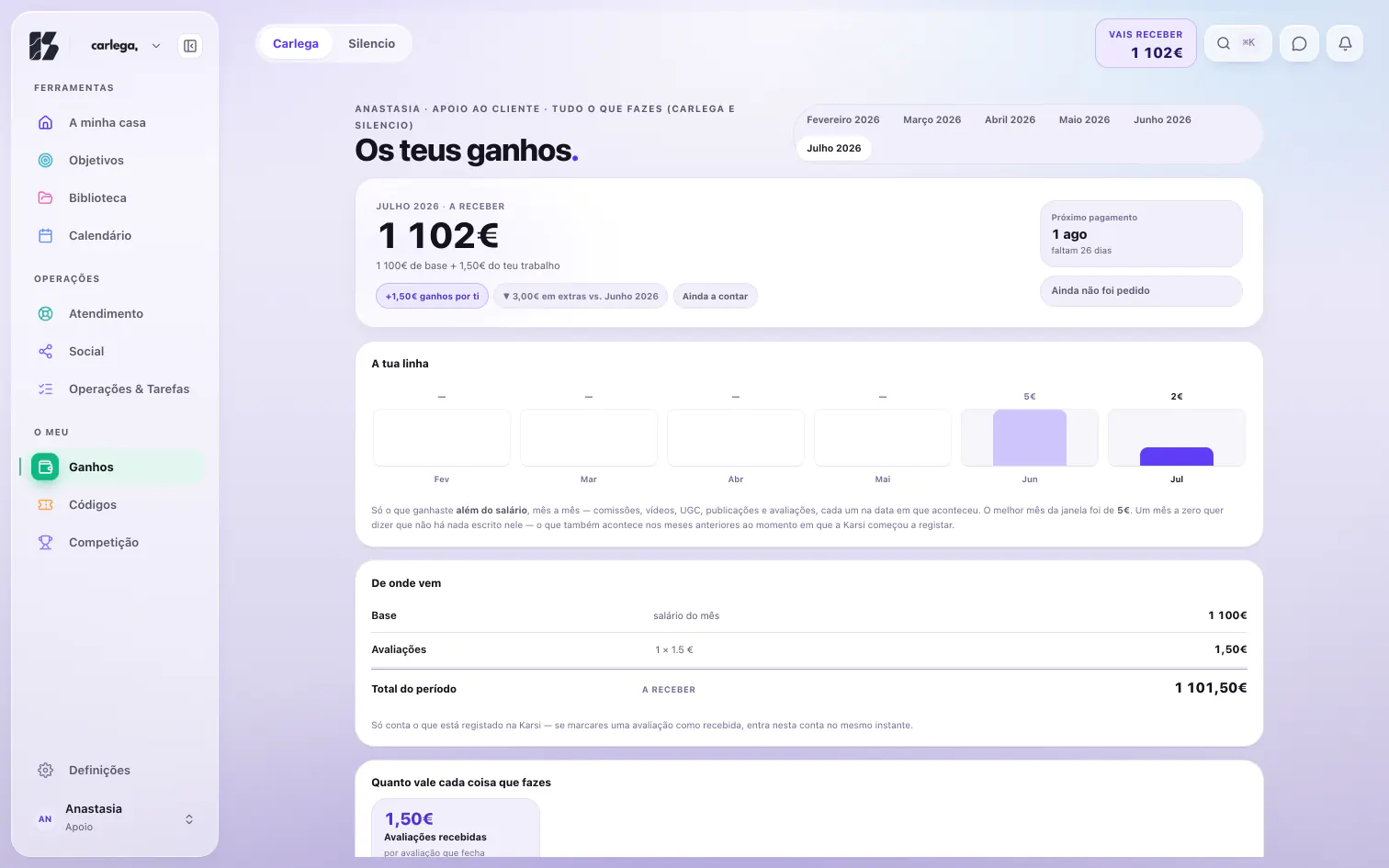This screenshot has height=868, width=1389.
Task: Open the Biblioteca folder icon
Action: point(45,197)
